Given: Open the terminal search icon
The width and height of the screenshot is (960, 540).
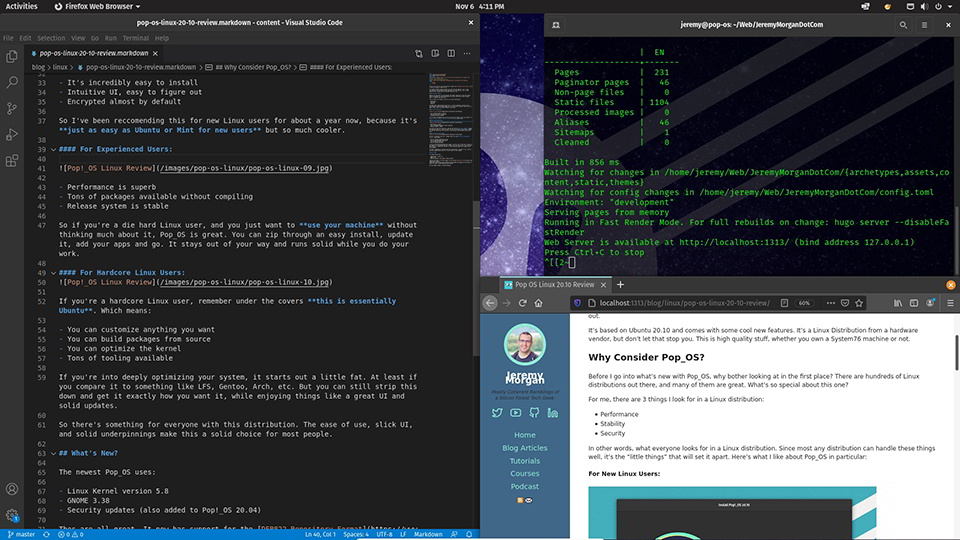Looking at the screenshot, I should [903, 25].
